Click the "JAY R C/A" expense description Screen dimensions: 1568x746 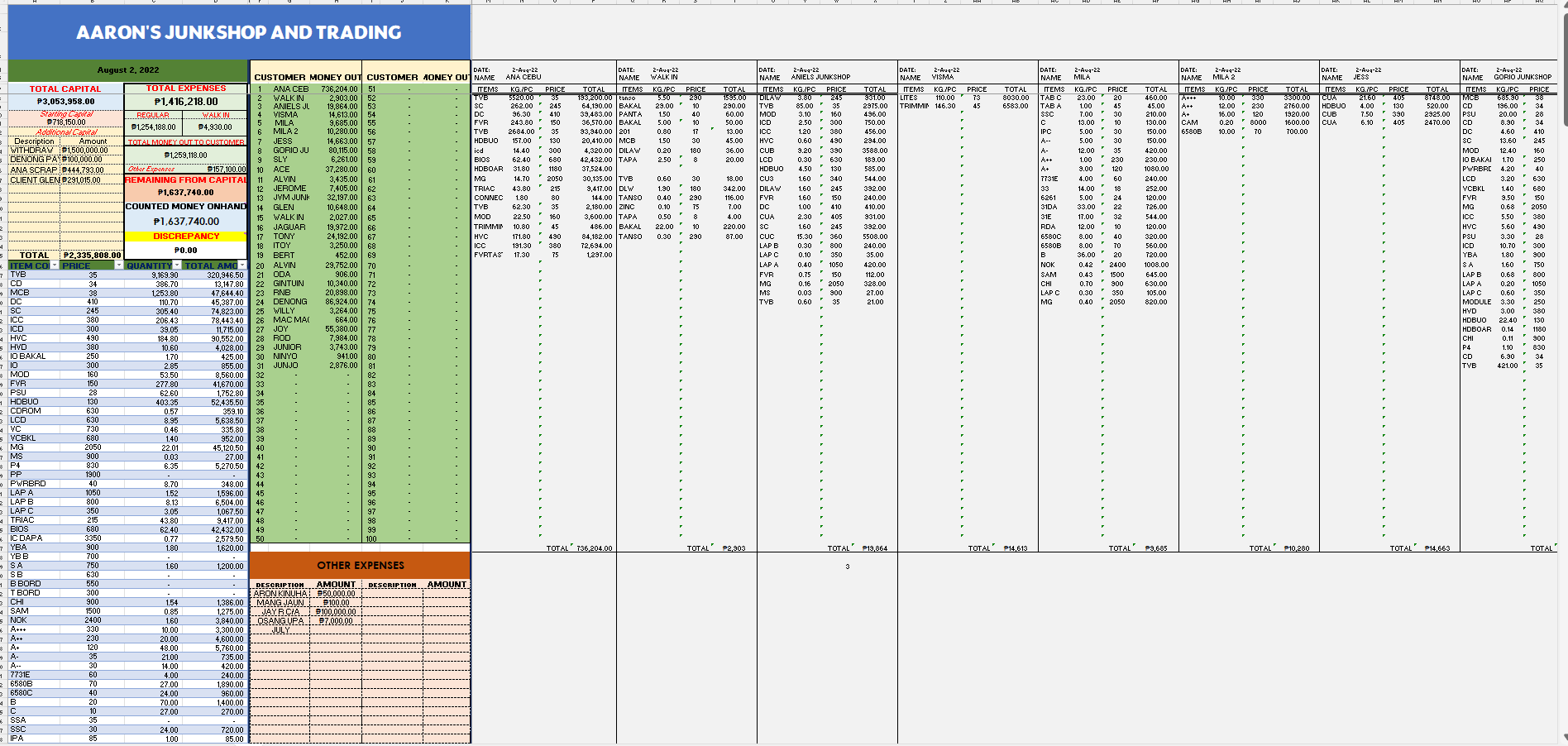point(280,612)
